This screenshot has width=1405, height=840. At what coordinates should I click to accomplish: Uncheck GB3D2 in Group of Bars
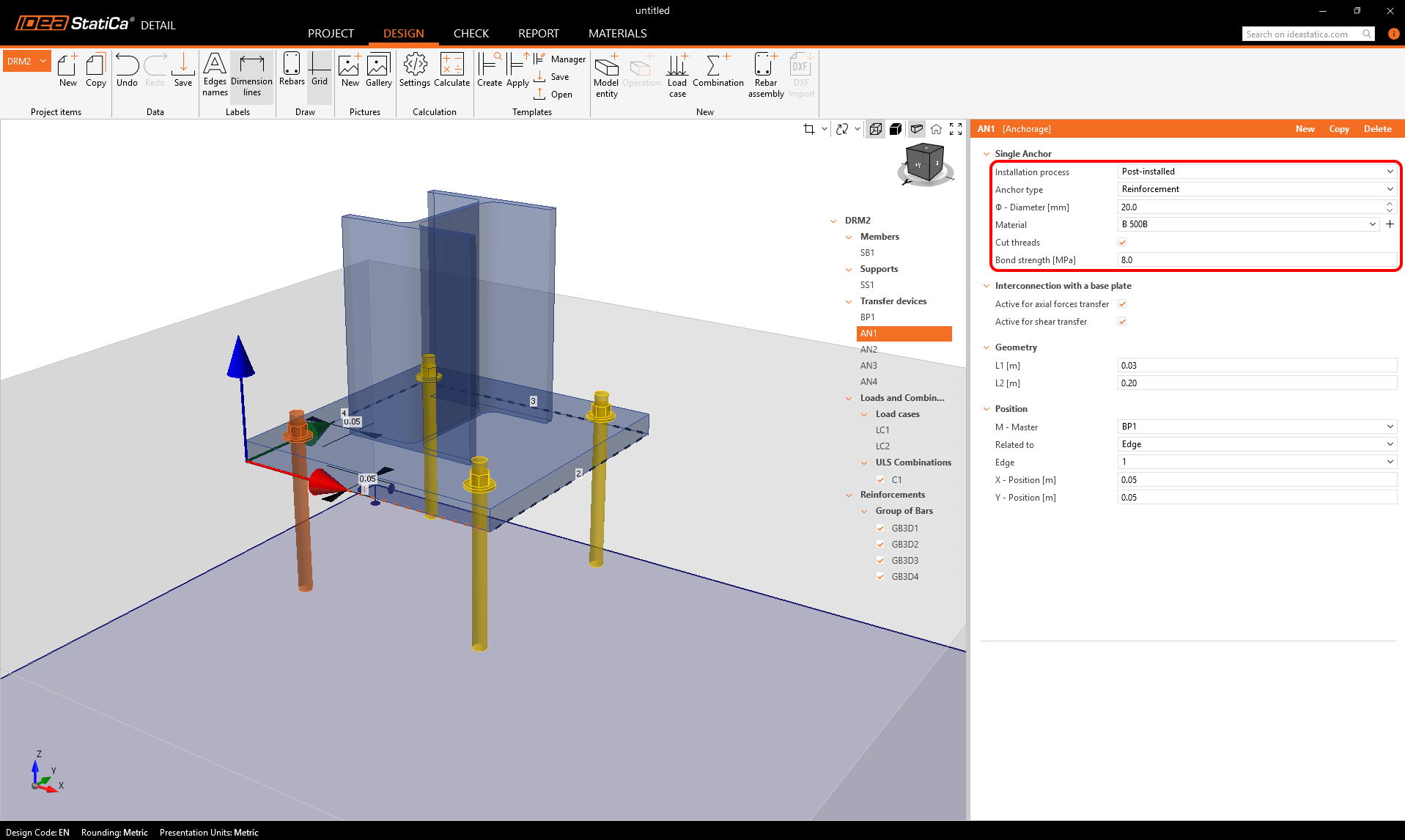(x=880, y=545)
